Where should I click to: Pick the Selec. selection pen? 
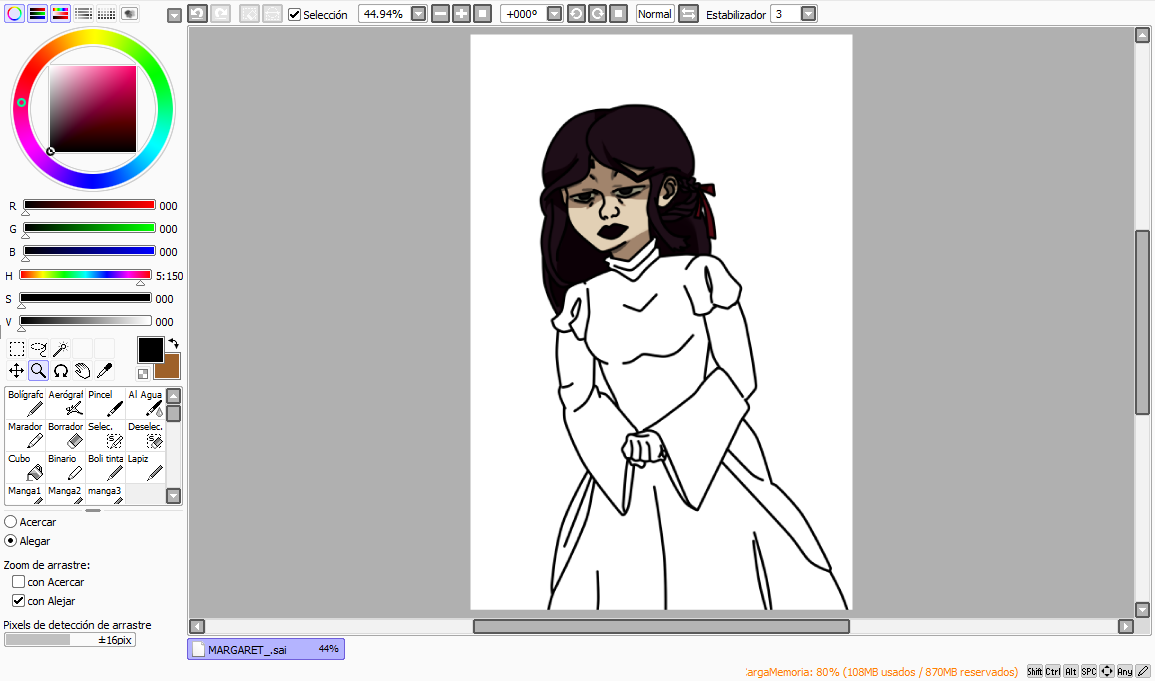point(105,435)
